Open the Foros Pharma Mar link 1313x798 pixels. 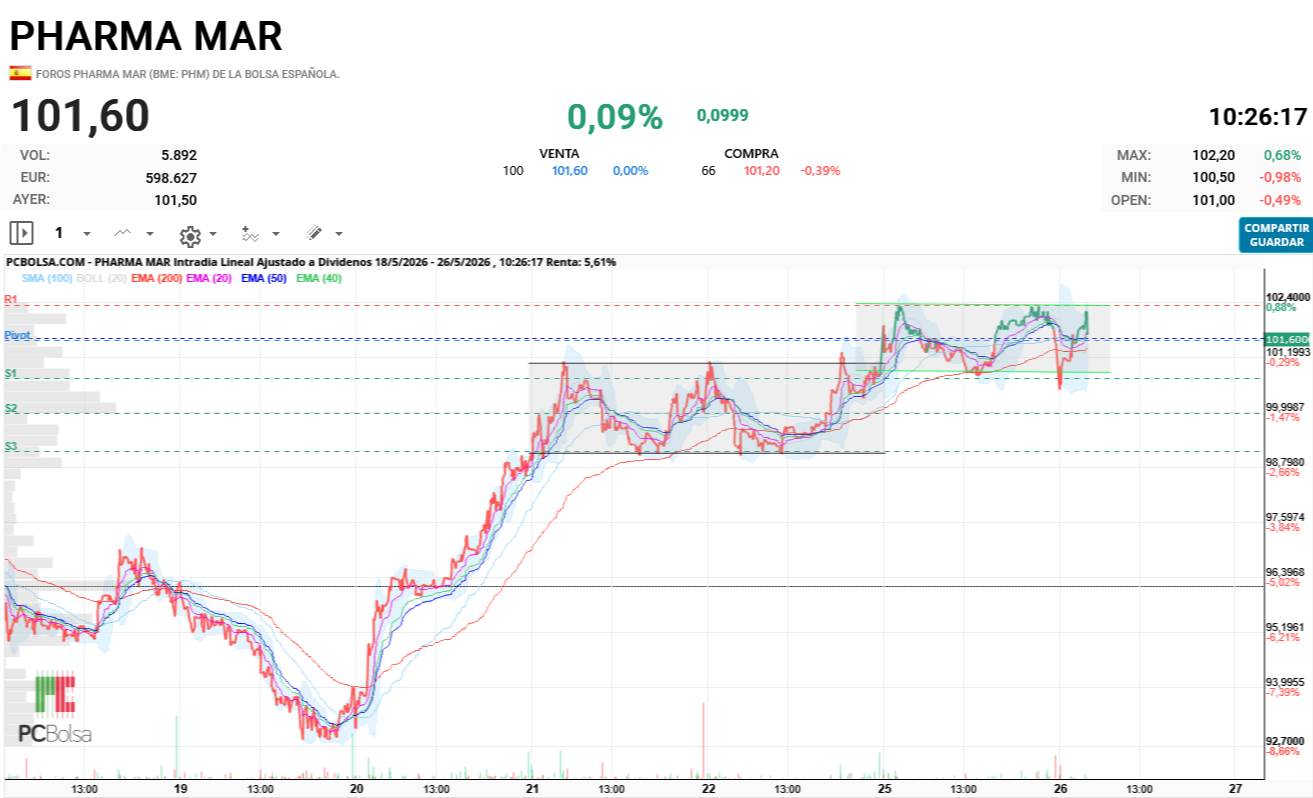tap(188, 74)
